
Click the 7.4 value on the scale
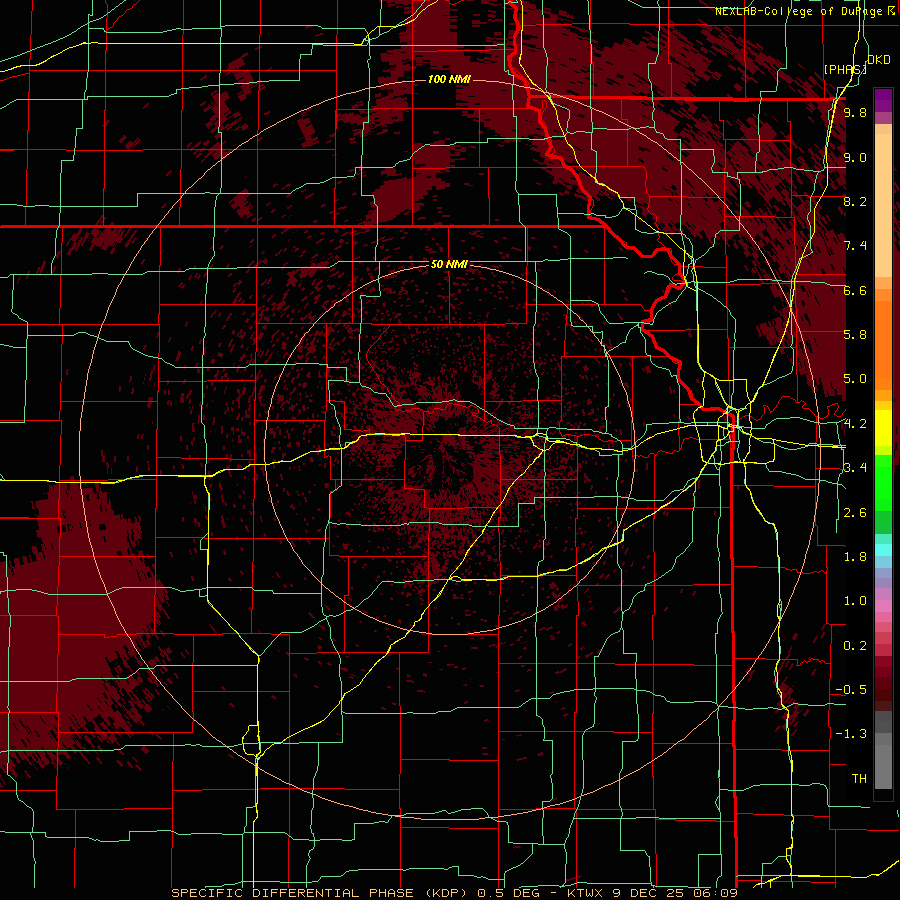pos(855,246)
